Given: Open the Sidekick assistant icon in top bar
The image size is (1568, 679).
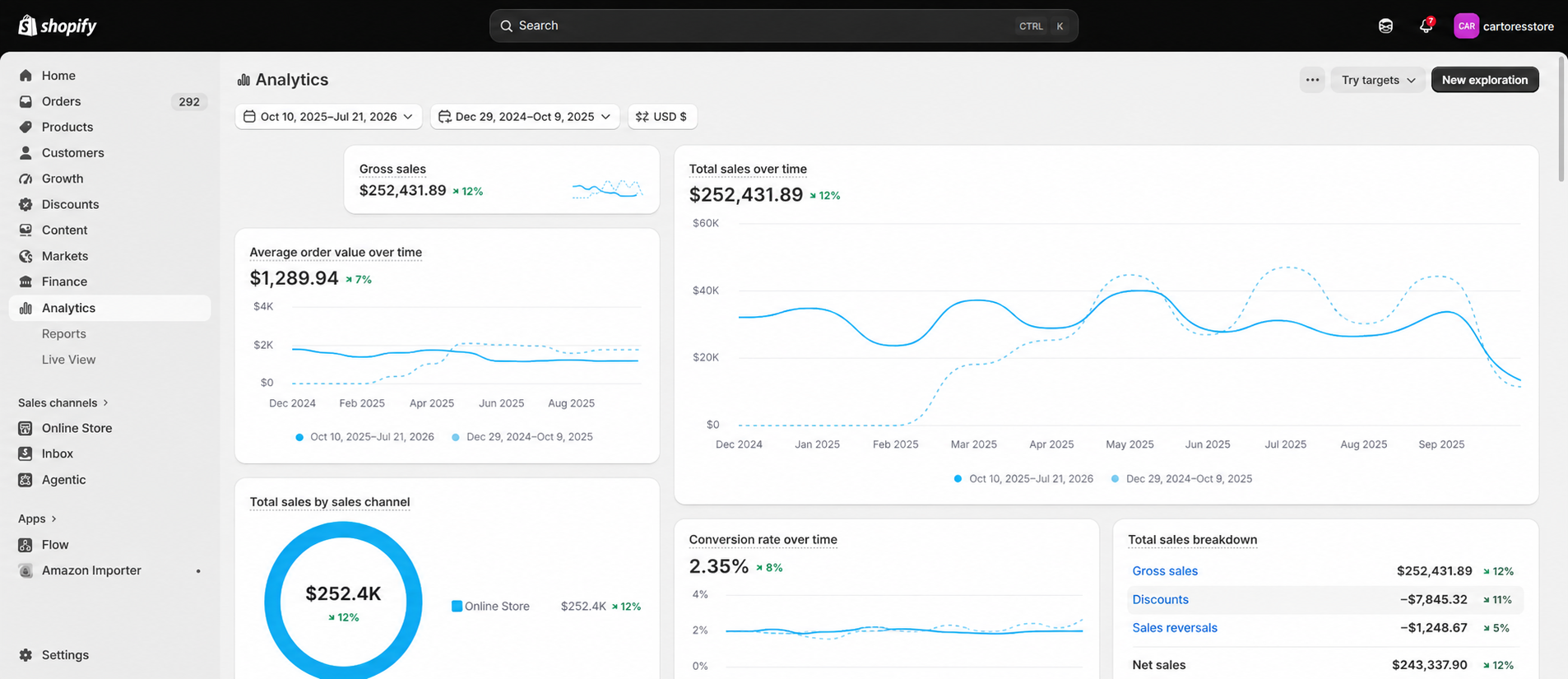Looking at the screenshot, I should pyautogui.click(x=1385, y=26).
